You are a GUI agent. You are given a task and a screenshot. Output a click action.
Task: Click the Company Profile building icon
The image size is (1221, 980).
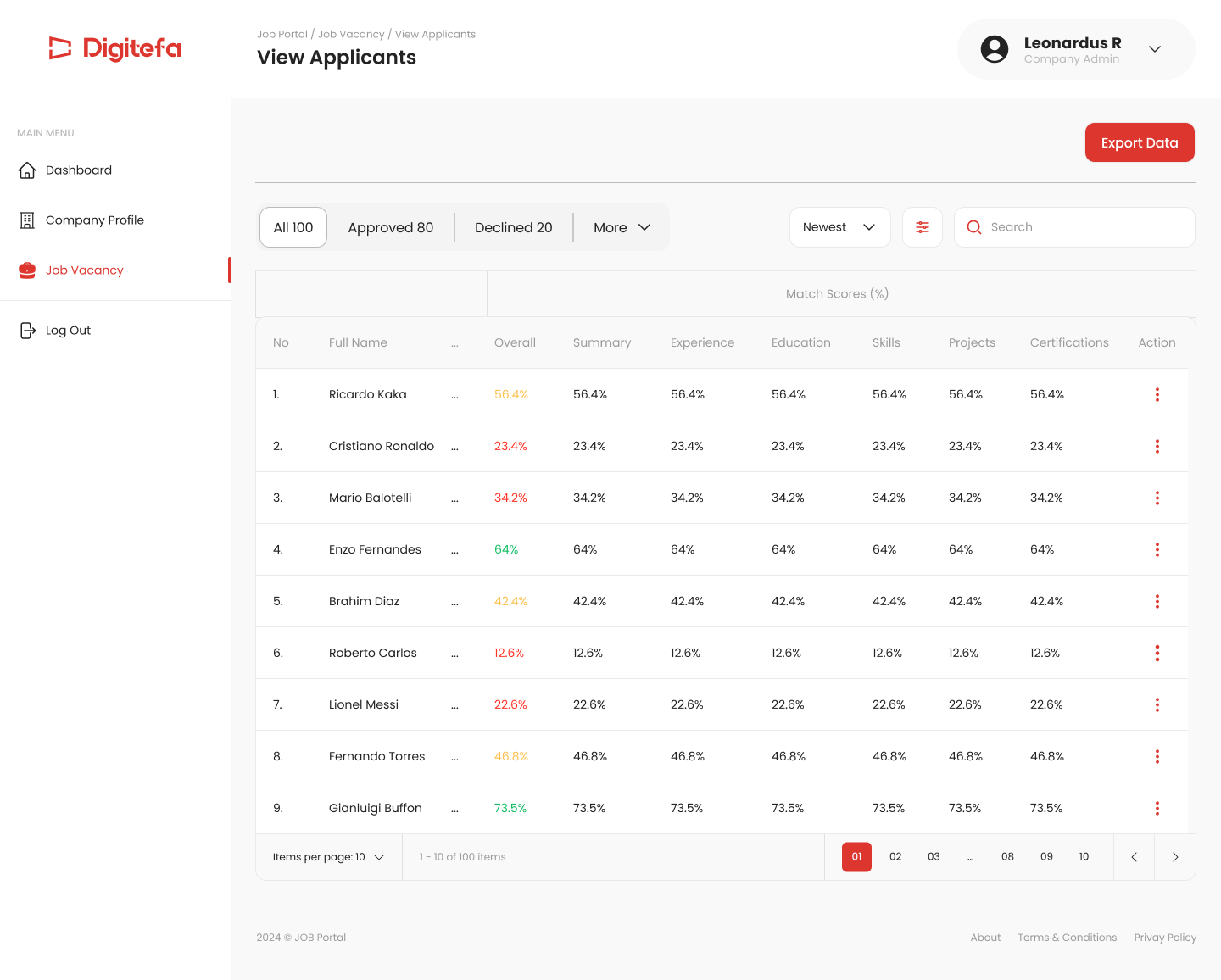pyautogui.click(x=27, y=220)
